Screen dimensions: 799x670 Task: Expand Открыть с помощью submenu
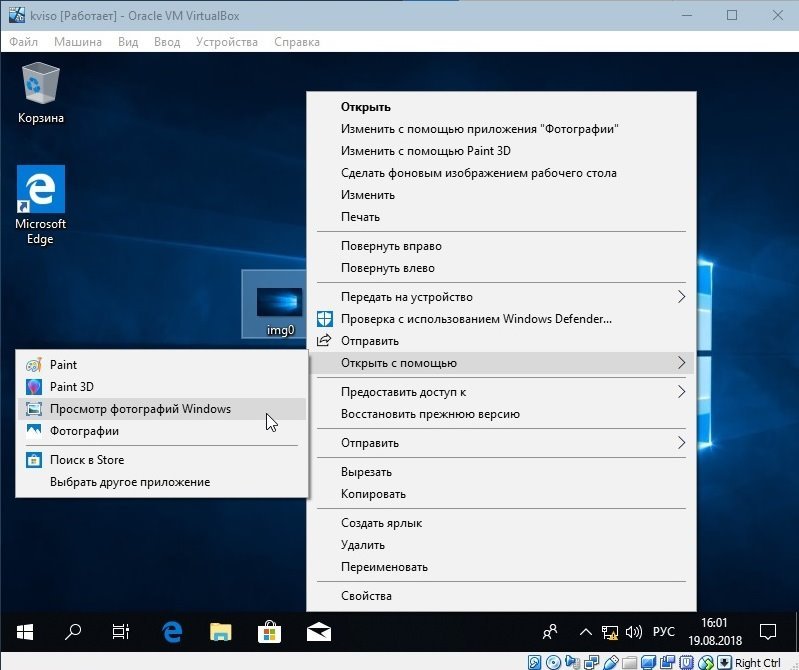pyautogui.click(x=501, y=363)
